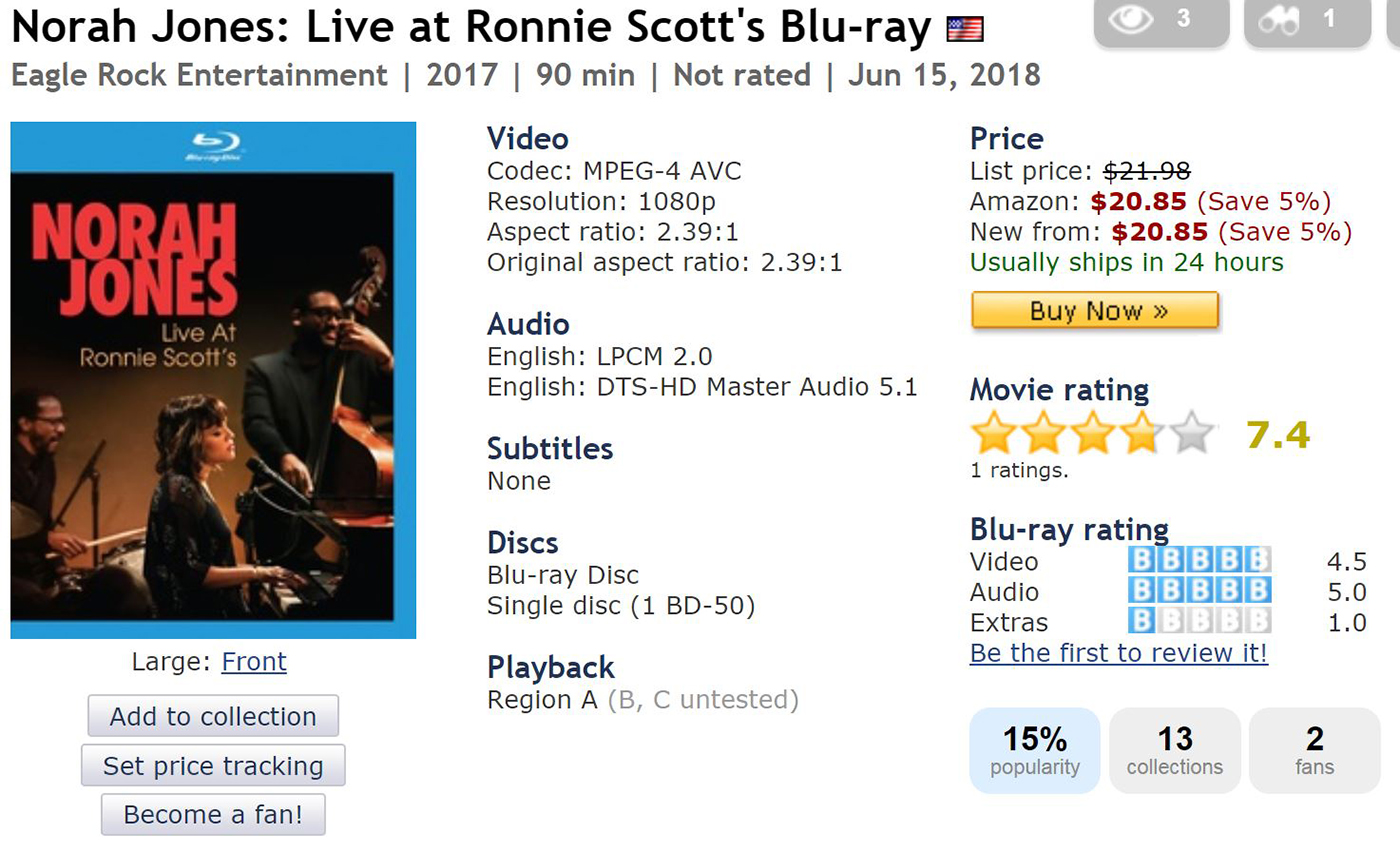Screen dimensions: 1400x852
Task: Click the movie rating gold stars
Action: click(1093, 434)
